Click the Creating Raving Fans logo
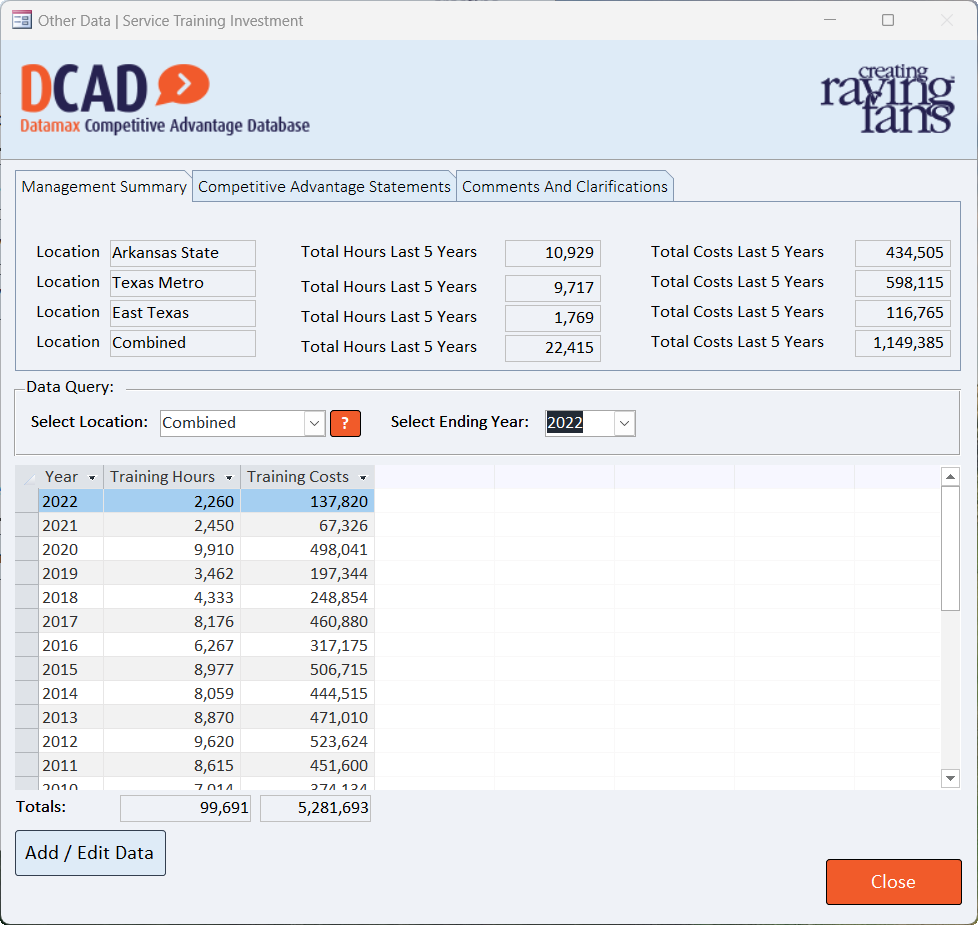Viewport: 978px width, 925px height. coord(887,99)
